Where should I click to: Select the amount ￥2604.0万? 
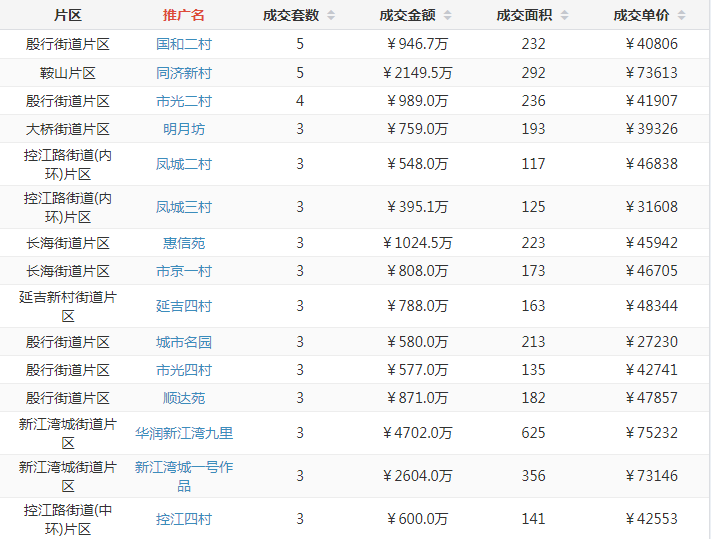418,476
